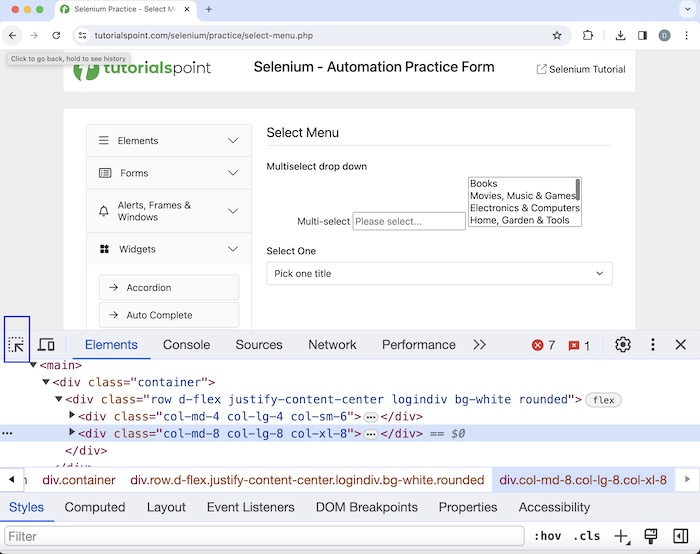This screenshot has height=554, width=700.
Task: Switch to the Console tab
Action: [x=186, y=345]
